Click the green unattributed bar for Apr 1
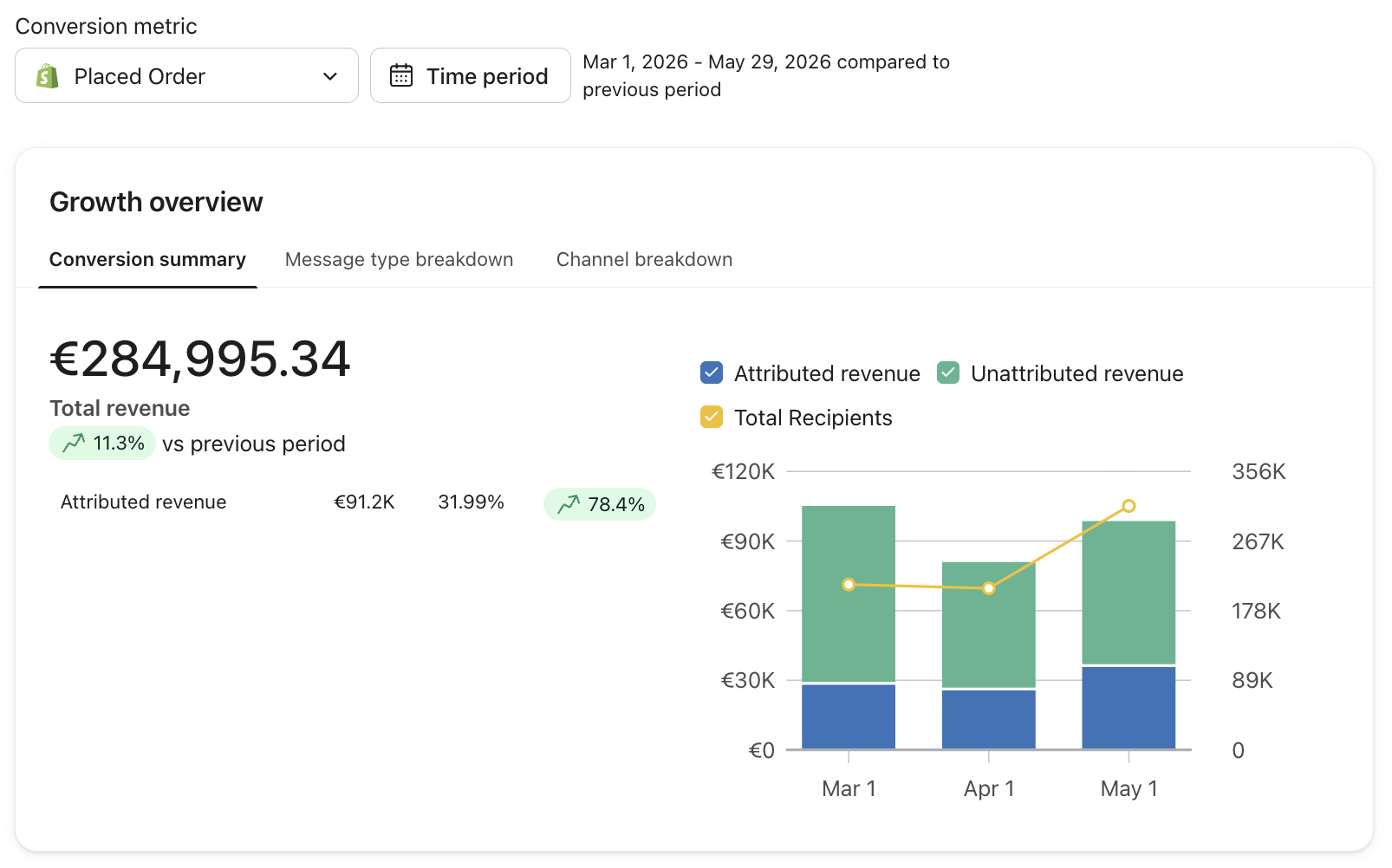This screenshot has width=1392, height=868. [989, 625]
